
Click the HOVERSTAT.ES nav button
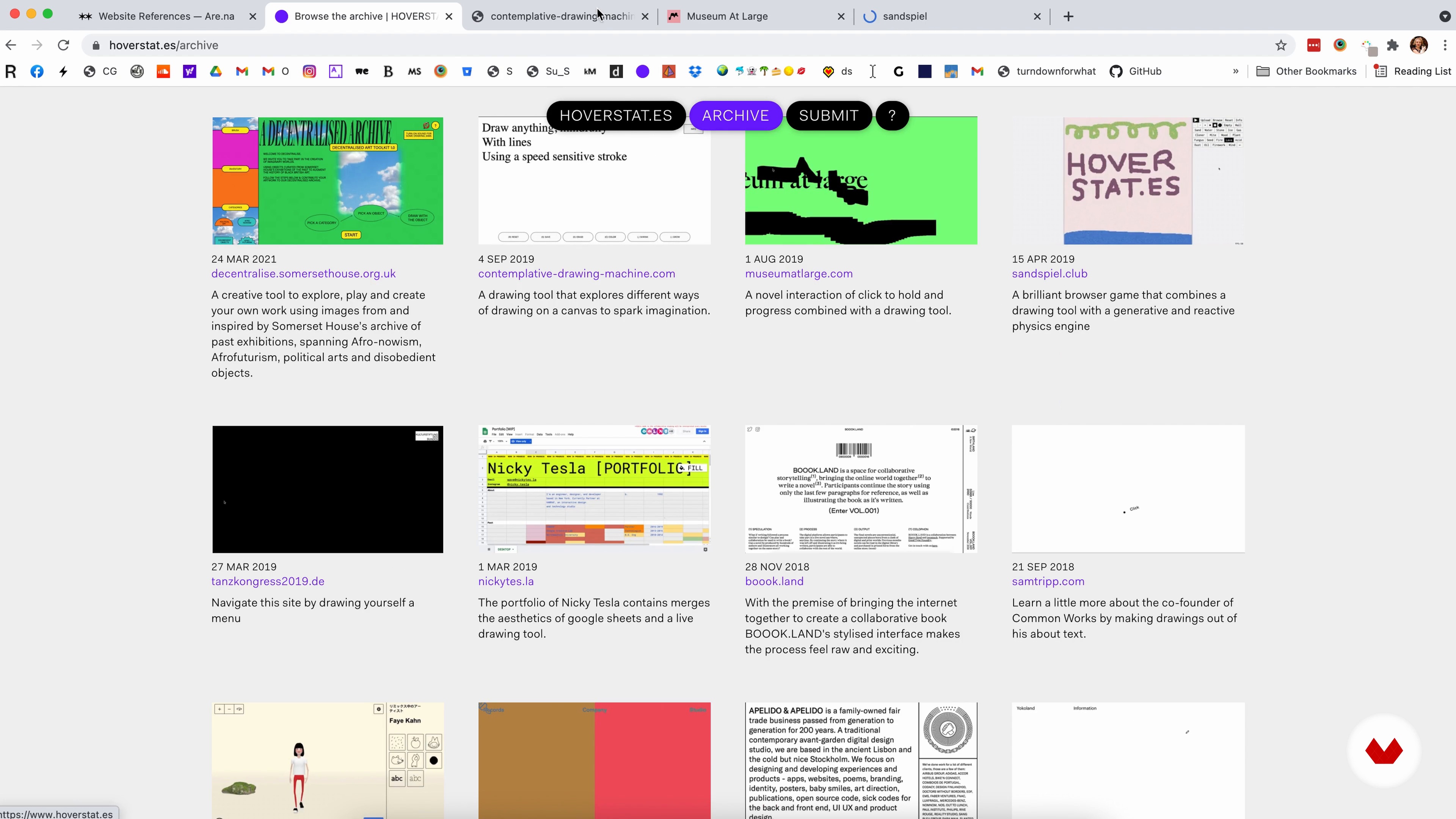615,115
